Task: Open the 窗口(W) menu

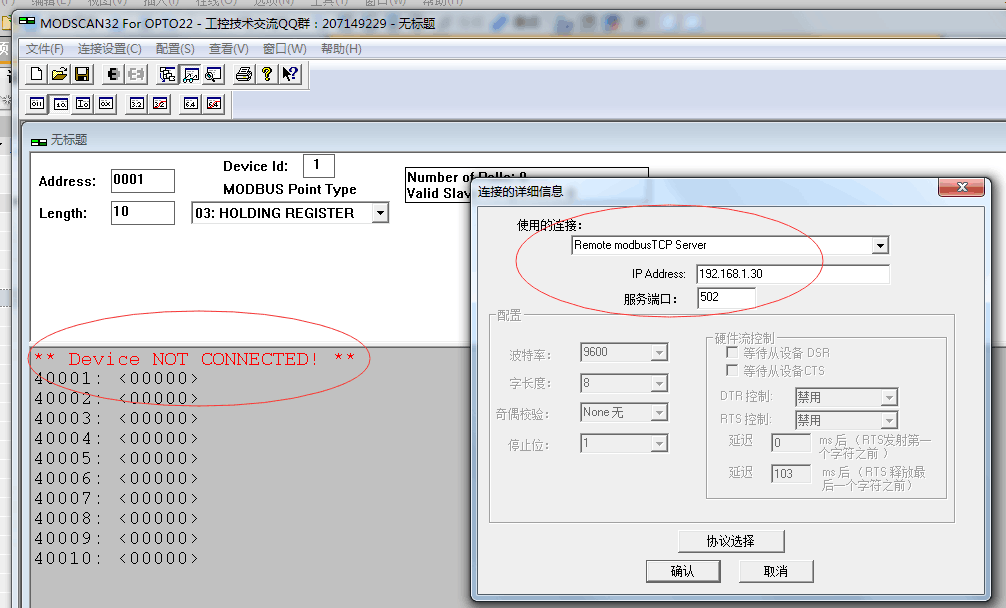Action: tap(285, 49)
